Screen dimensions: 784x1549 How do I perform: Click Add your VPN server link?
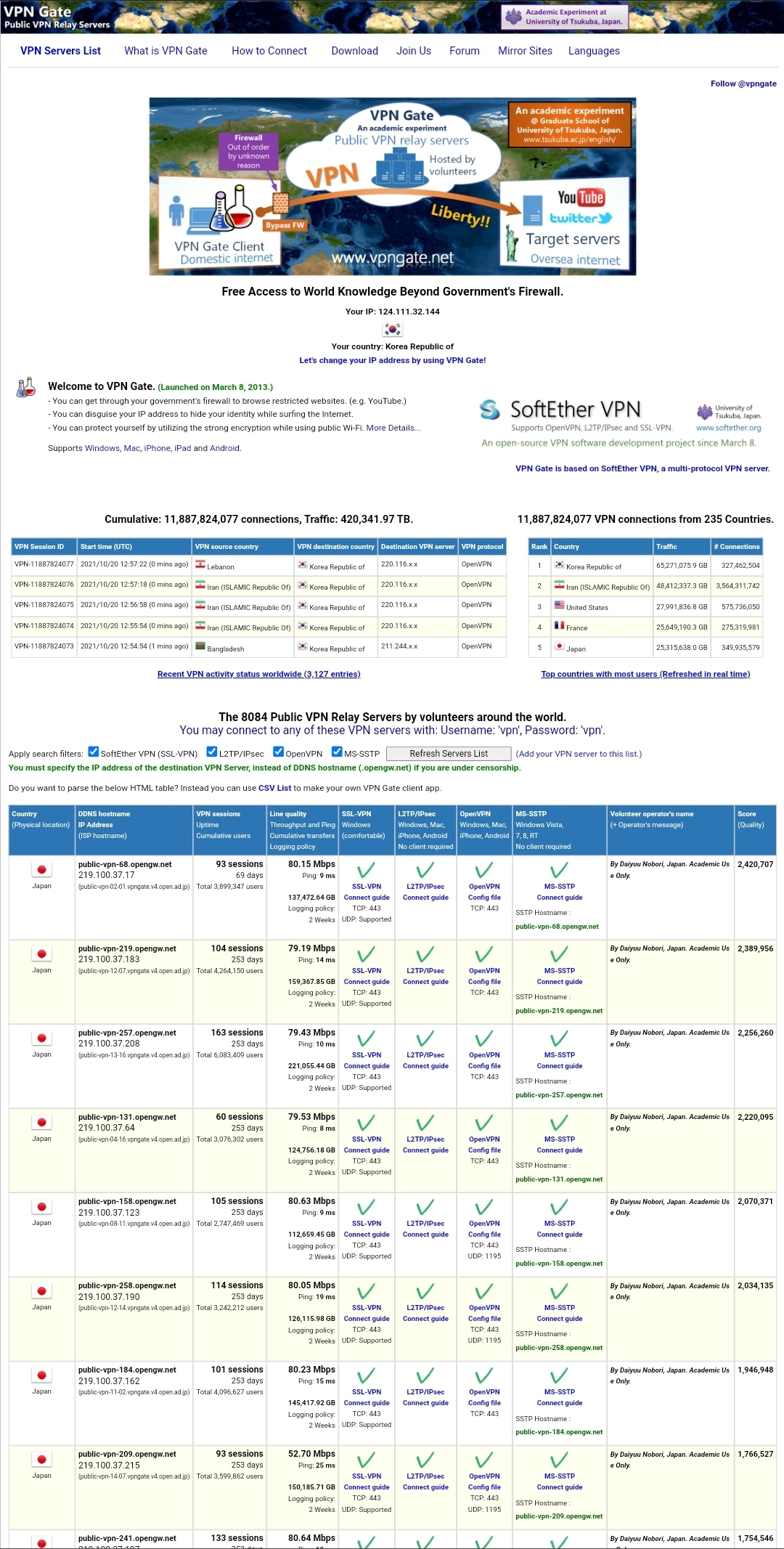pos(579,754)
